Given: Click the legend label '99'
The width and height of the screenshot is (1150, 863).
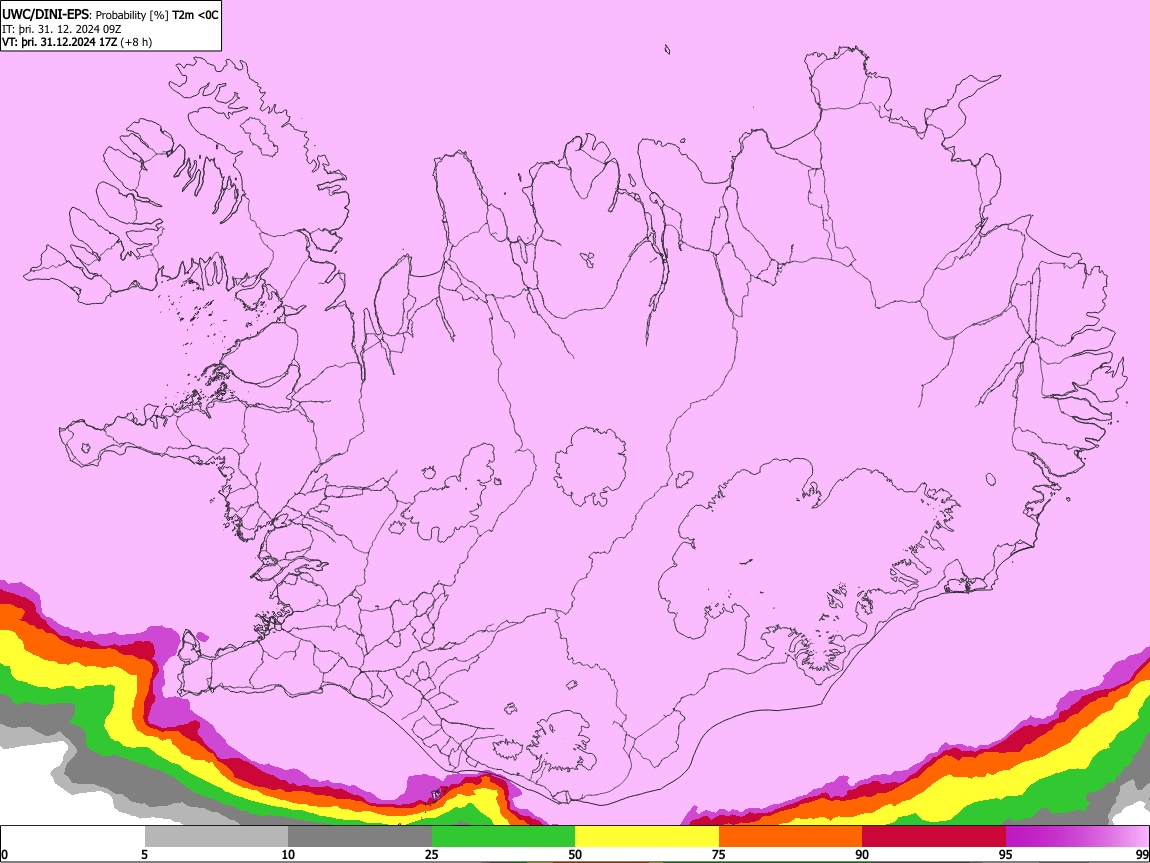Looking at the screenshot, I should click(1141, 854).
